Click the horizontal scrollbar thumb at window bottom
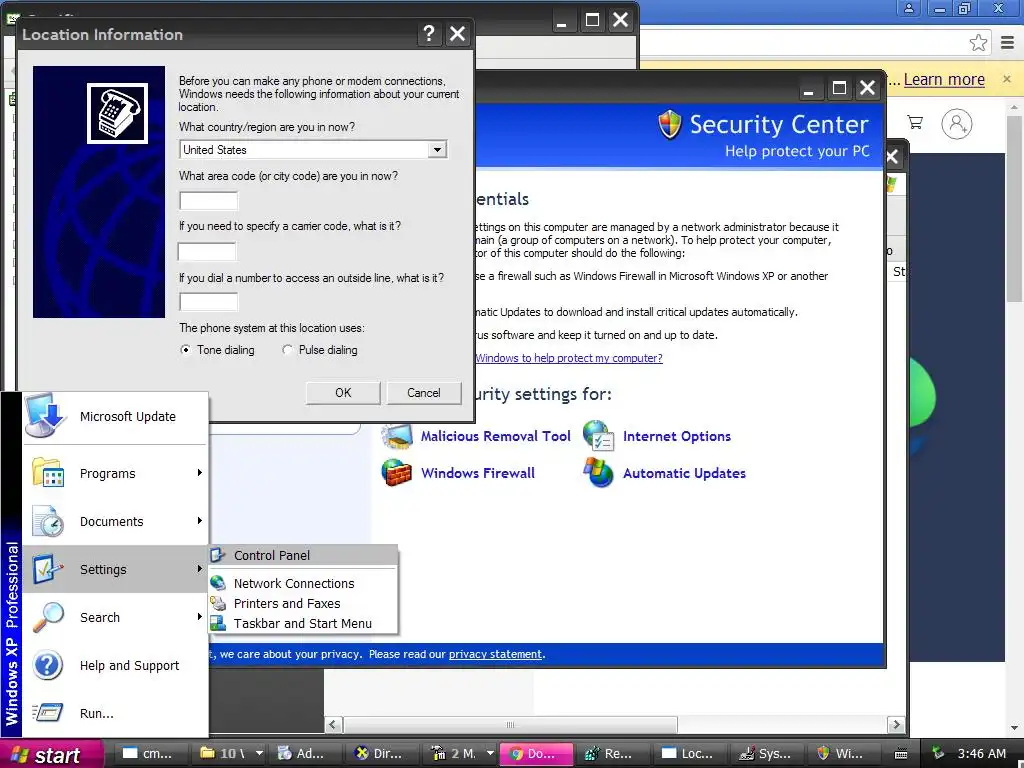This screenshot has width=1024, height=768. pos(511,724)
